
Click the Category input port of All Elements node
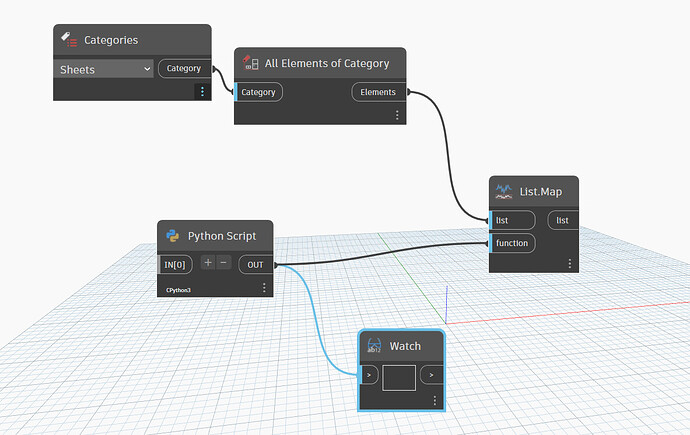coord(258,92)
